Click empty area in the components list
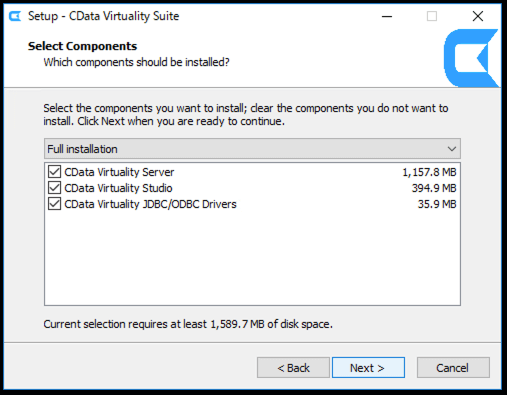The image size is (507, 395). point(252,258)
